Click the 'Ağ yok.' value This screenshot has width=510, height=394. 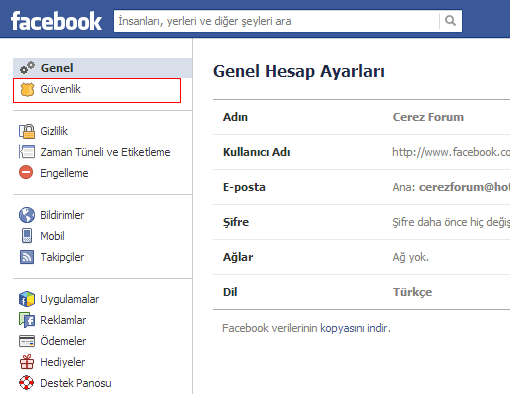tap(410, 257)
